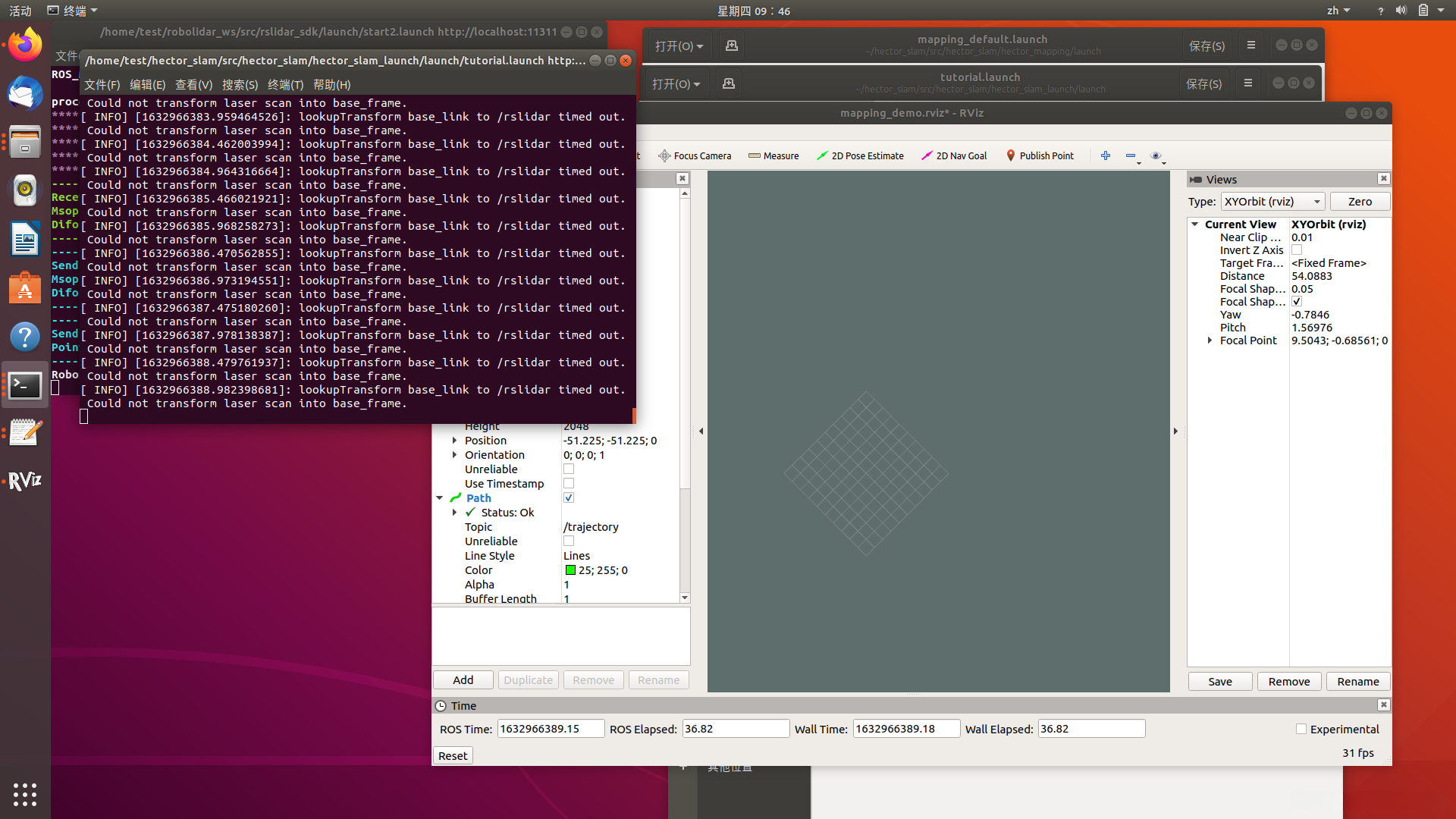Expand the Focal Point property

point(1210,340)
